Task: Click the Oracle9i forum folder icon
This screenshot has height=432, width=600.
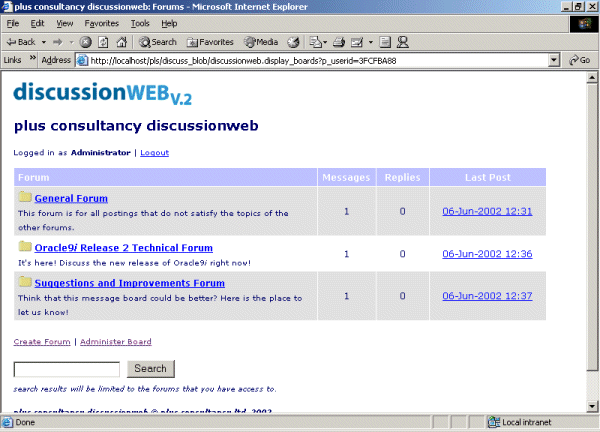Action: [x=25, y=246]
